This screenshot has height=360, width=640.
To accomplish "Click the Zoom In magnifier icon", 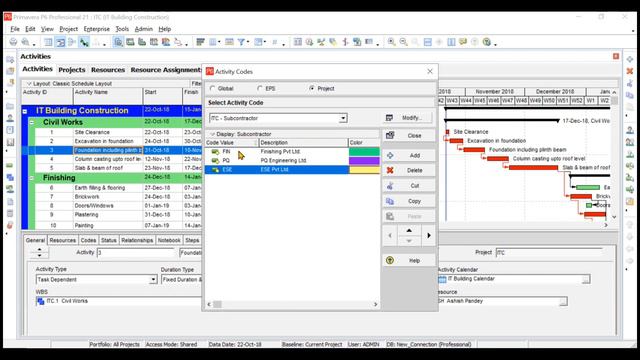I will pyautogui.click(x=391, y=42).
